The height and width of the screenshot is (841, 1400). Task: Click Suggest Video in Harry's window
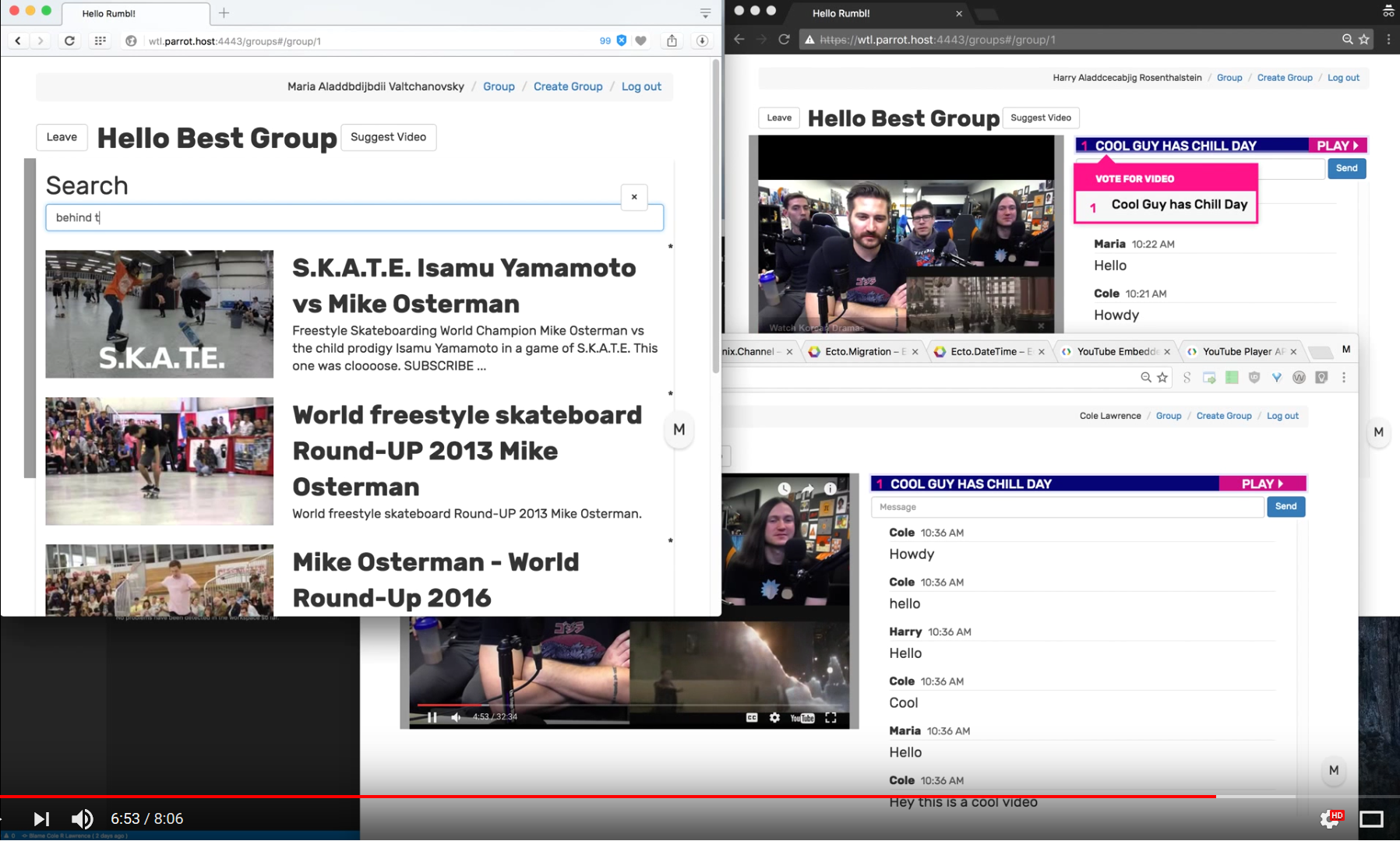tap(1041, 118)
